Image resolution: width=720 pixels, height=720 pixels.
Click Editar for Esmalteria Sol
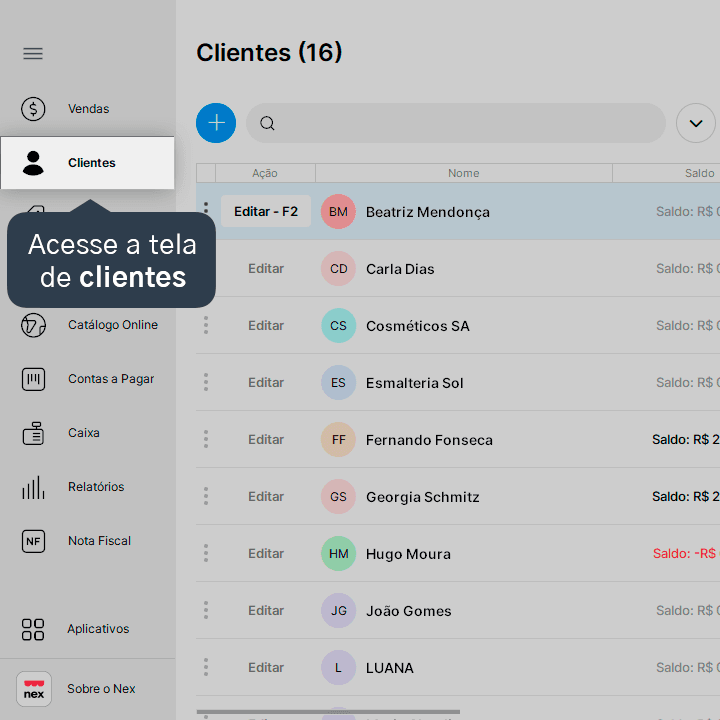point(266,382)
